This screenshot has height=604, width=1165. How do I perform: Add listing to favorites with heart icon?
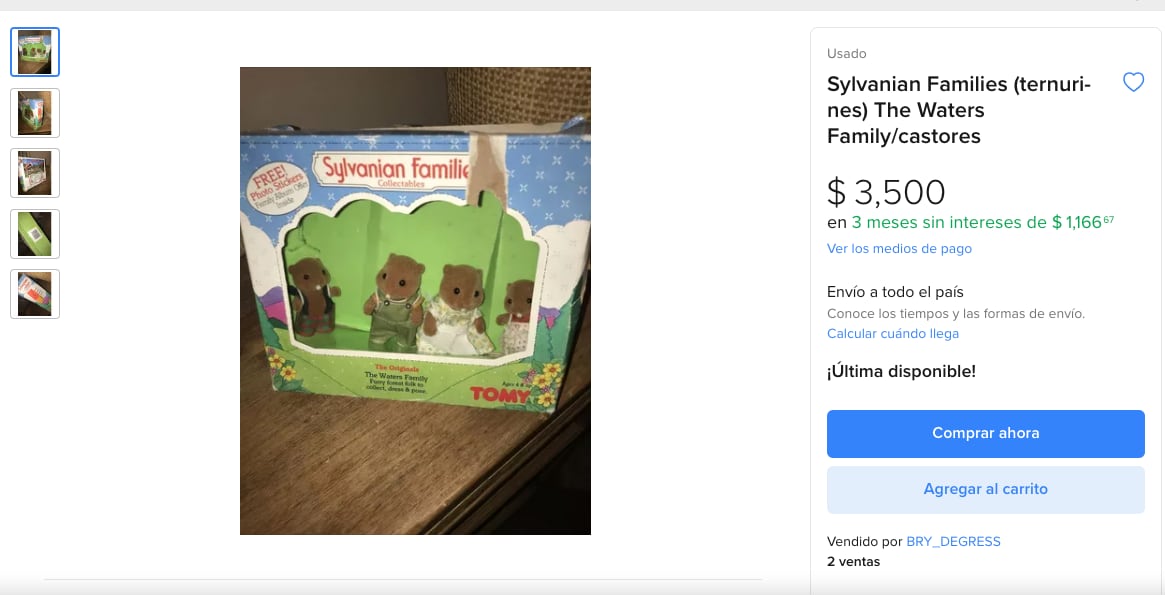tap(1133, 83)
